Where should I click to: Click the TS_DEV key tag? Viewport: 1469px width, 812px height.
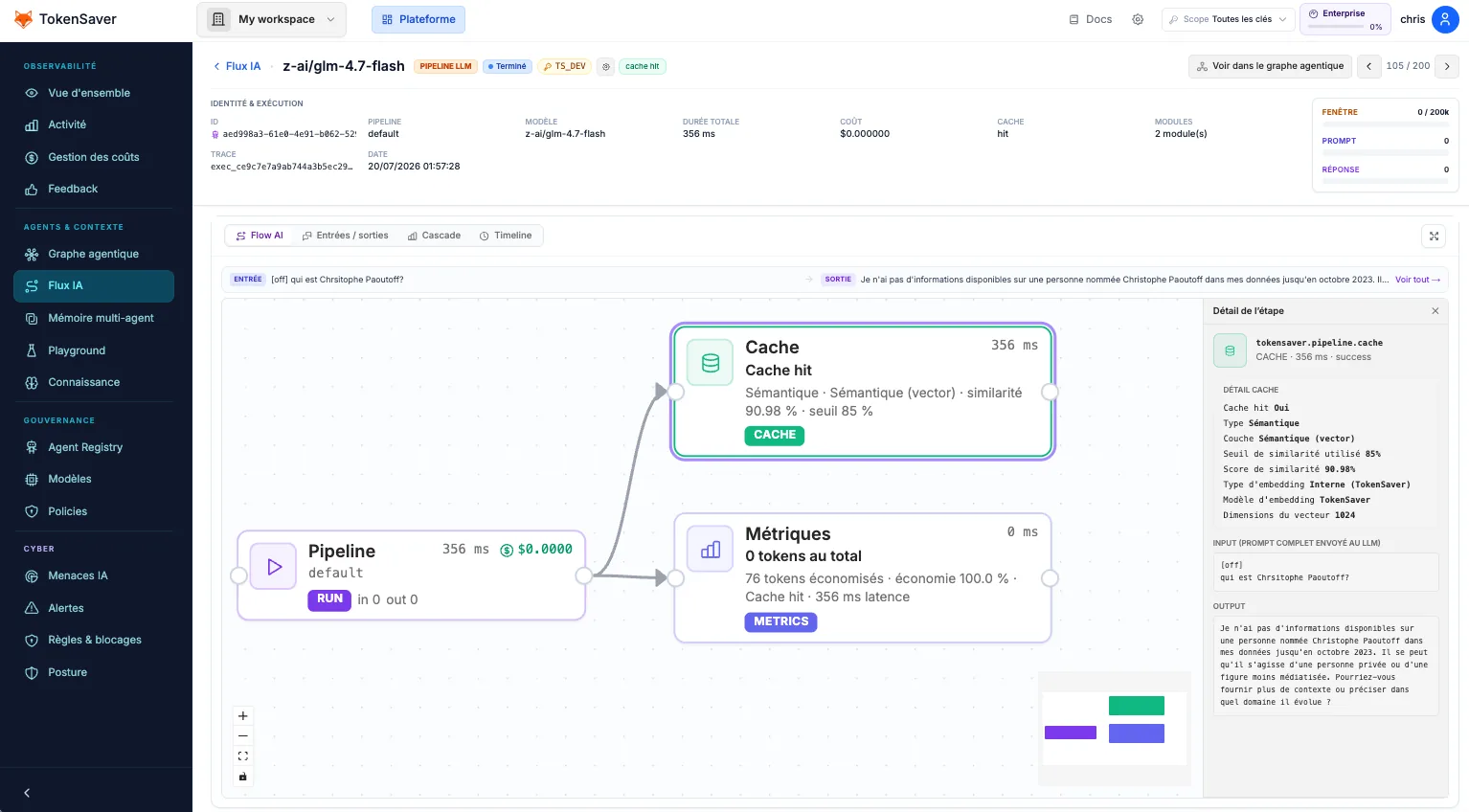[x=565, y=66]
